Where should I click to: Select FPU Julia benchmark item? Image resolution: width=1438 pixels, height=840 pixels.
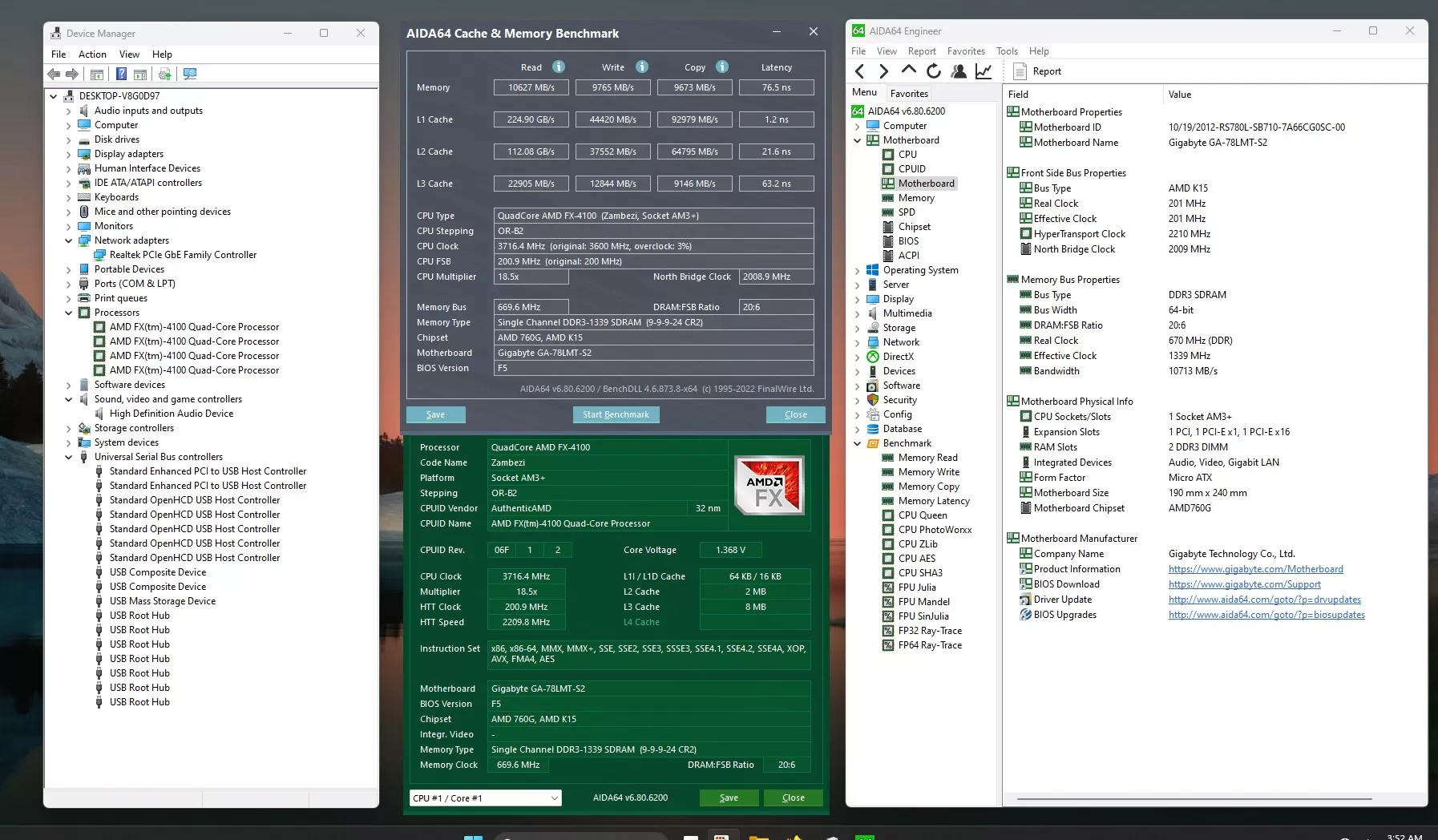[917, 588]
